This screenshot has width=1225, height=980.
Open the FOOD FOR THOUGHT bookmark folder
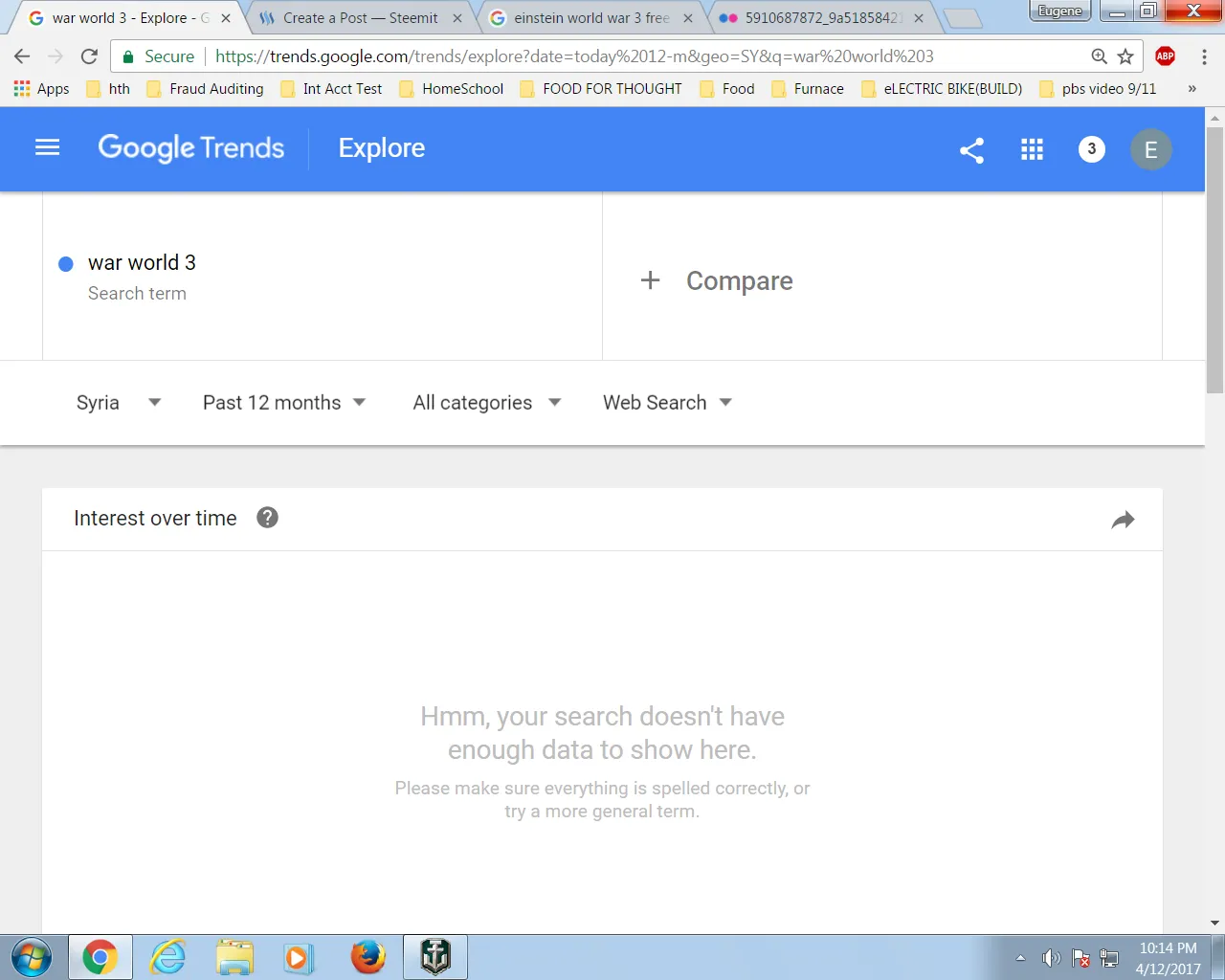coord(601,89)
